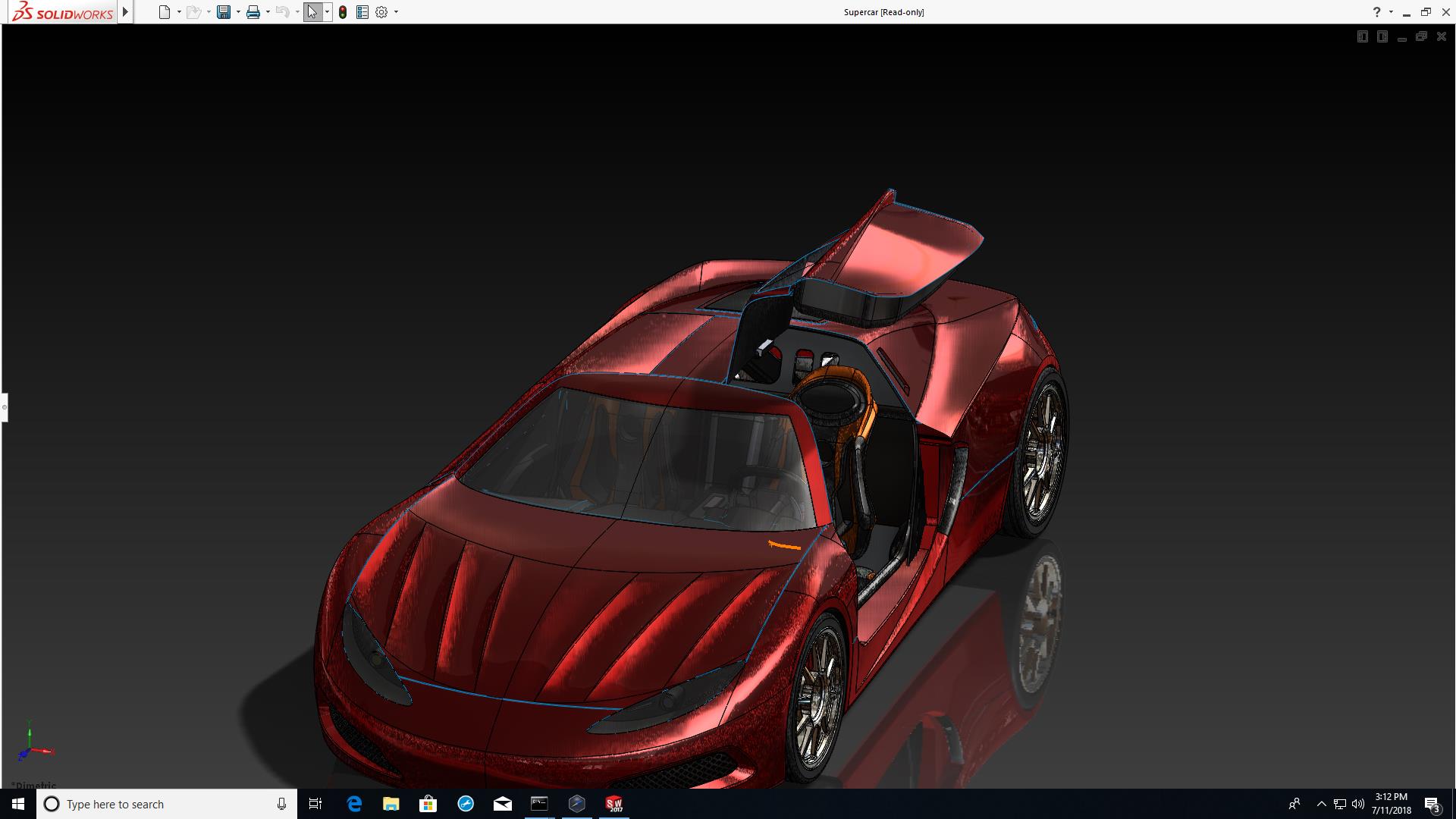
Task: Click the Select arrow cursor tool
Action: click(312, 12)
